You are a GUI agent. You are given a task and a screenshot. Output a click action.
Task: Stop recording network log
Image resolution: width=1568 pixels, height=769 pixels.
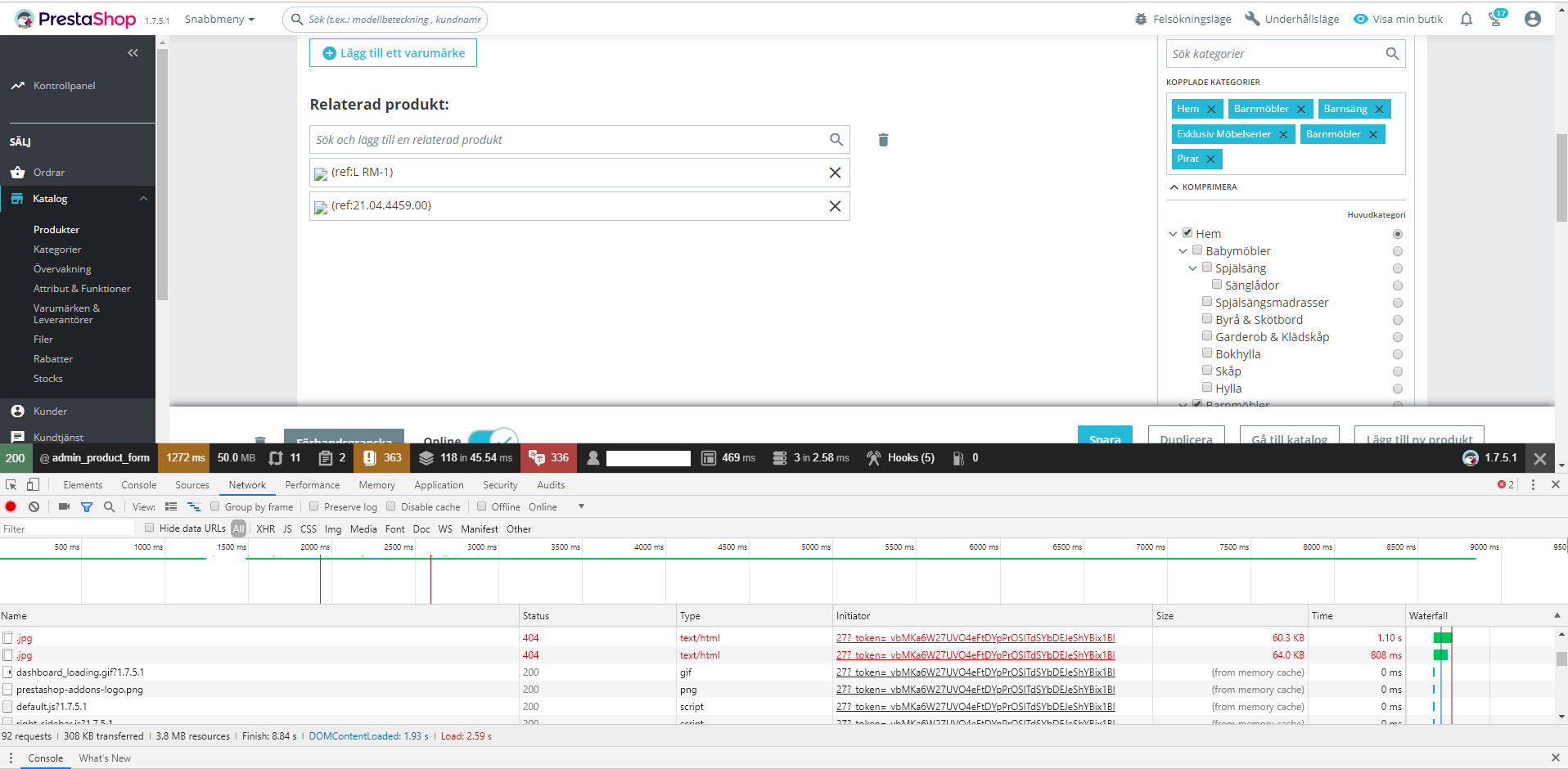coord(11,507)
